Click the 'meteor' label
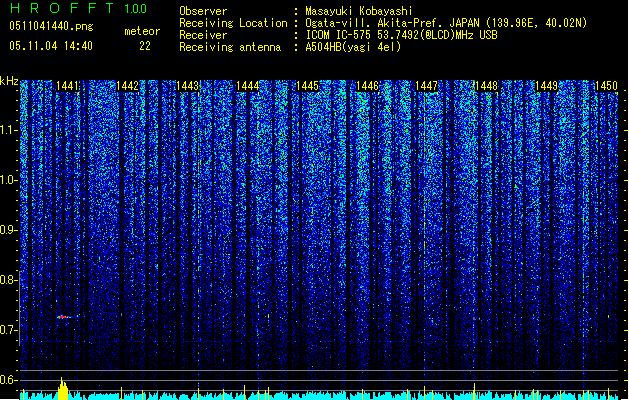 coord(142,31)
